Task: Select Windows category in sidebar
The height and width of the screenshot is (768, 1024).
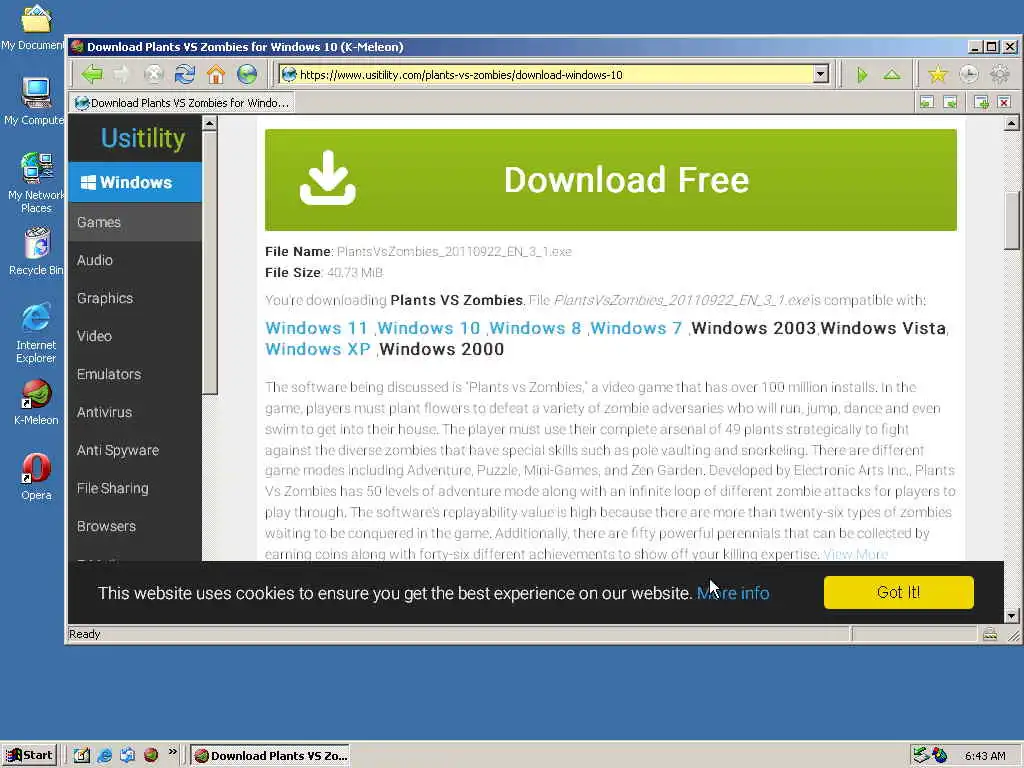Action: [x=135, y=182]
